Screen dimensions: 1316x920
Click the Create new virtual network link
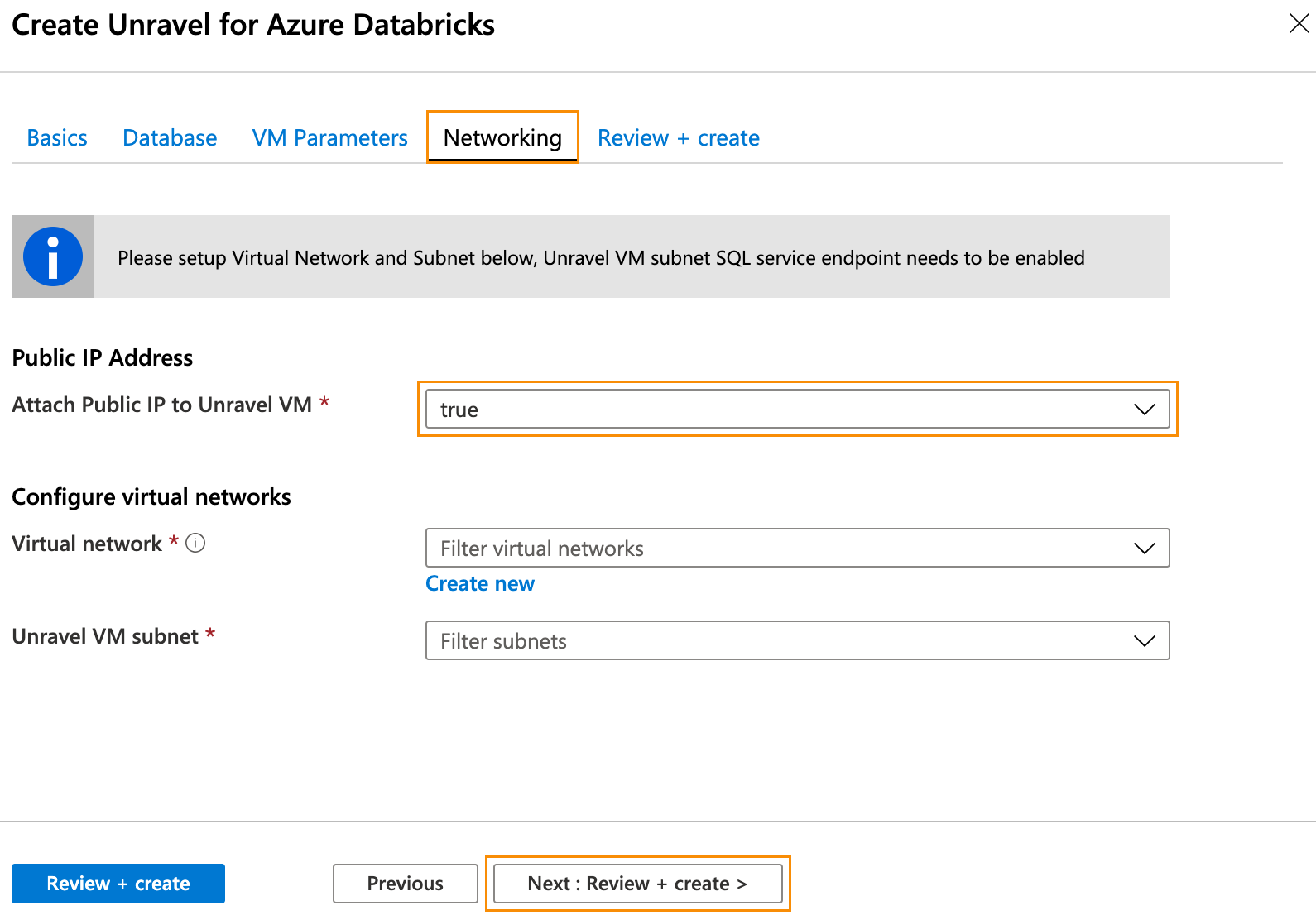480,583
